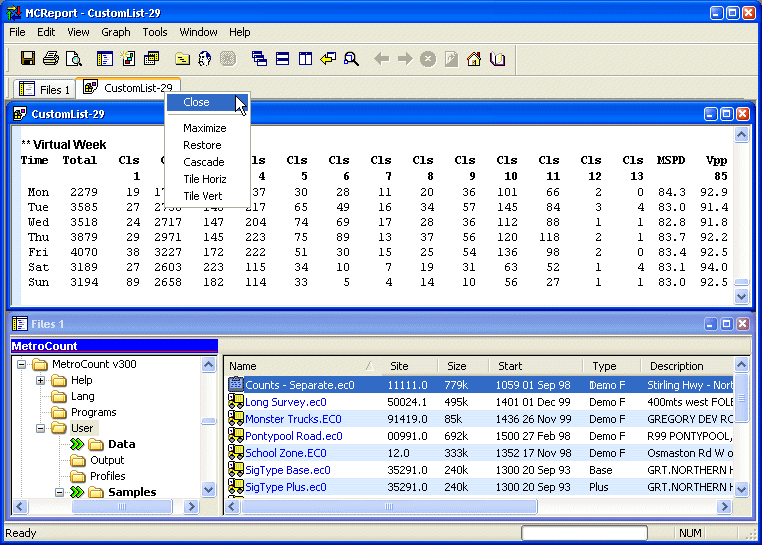The image size is (762, 545).
Task: Choose Tile Horiz in the context menu
Action: [208, 179]
